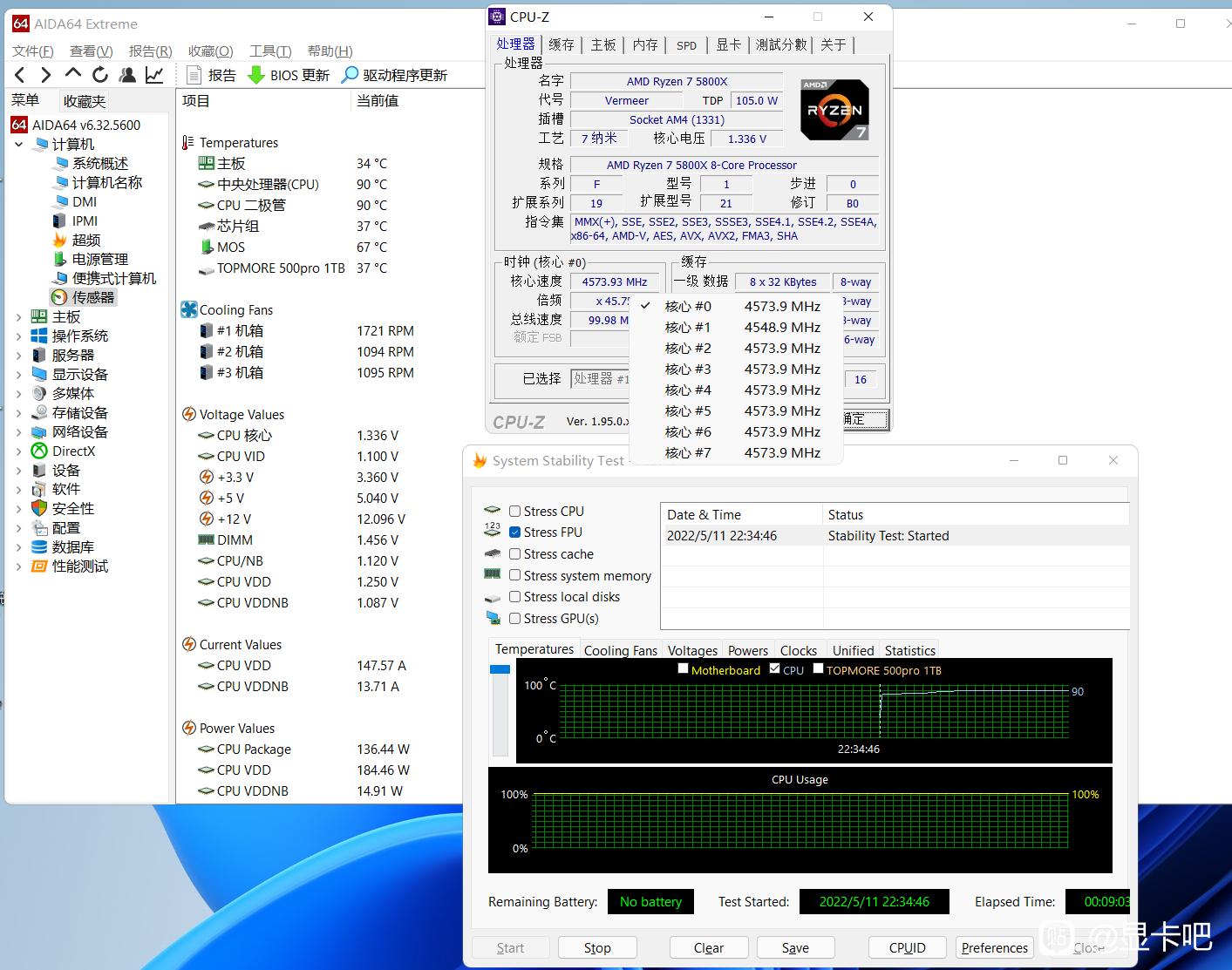This screenshot has height=970, width=1232.
Task: Enable the Stress cache checkbox
Action: (515, 553)
